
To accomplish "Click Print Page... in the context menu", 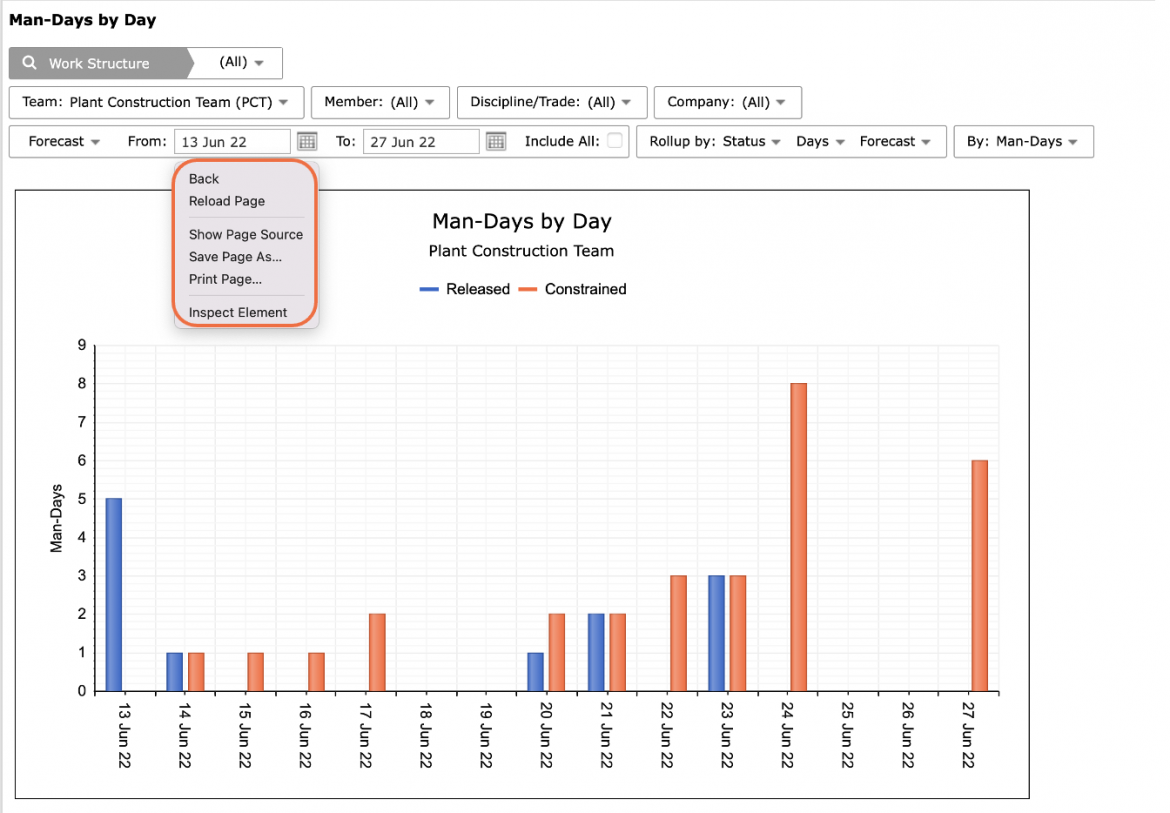I will [x=225, y=279].
